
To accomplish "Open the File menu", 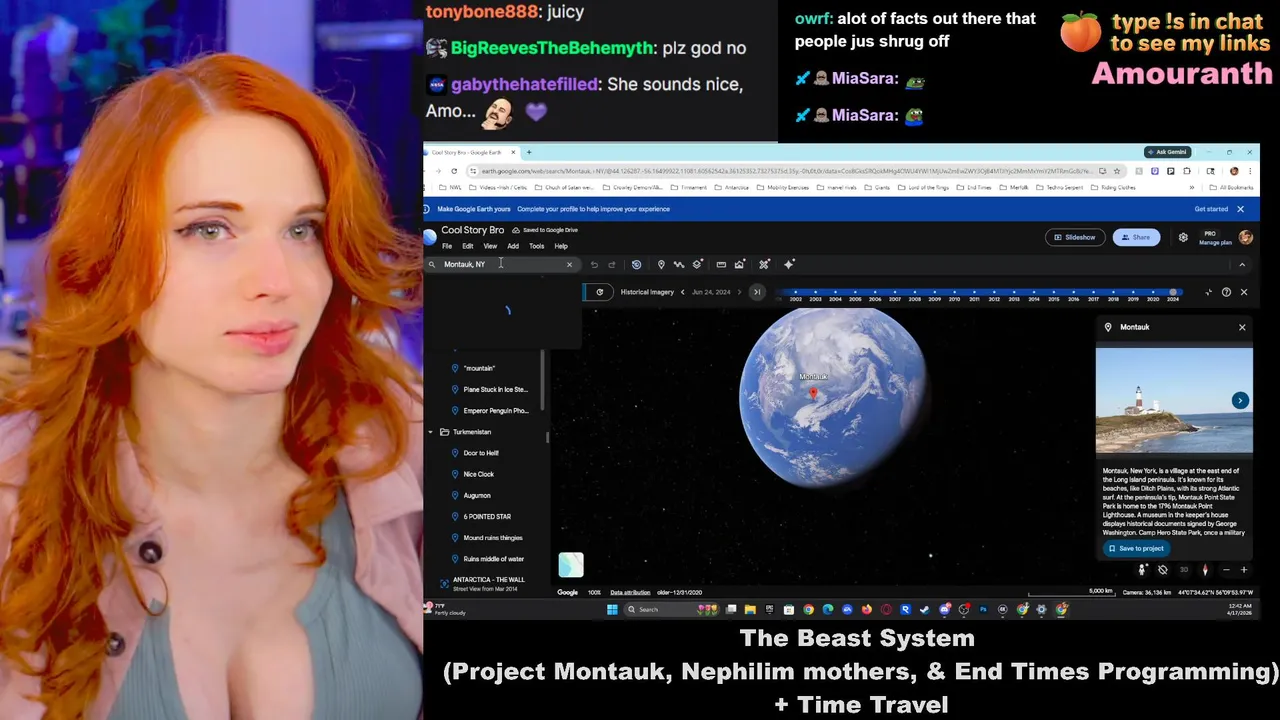I will click(447, 246).
